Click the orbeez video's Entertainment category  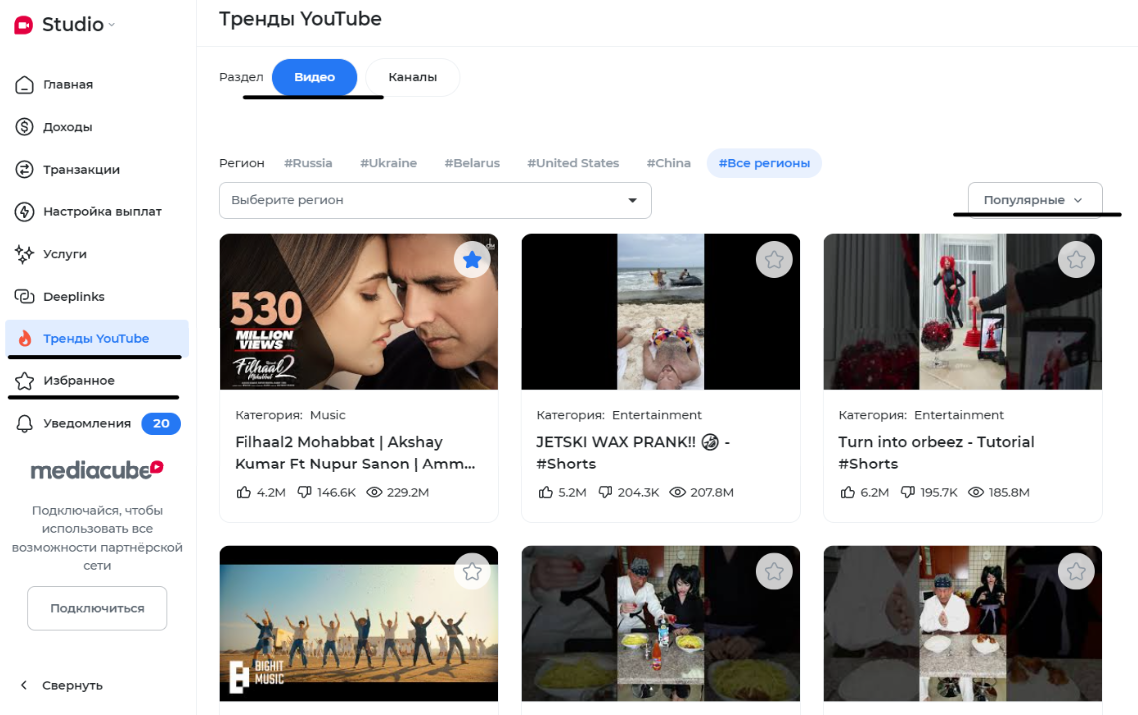959,415
